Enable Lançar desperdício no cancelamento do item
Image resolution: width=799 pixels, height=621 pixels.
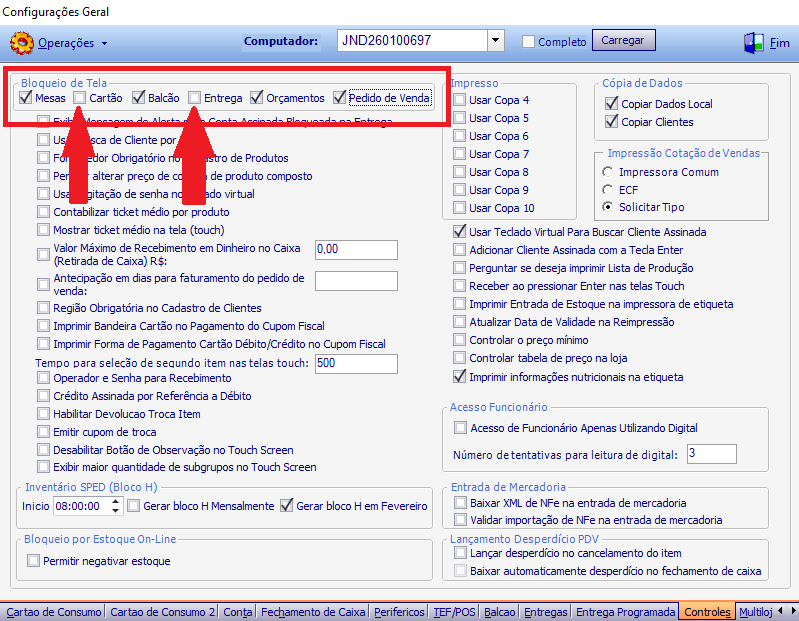tap(460, 553)
